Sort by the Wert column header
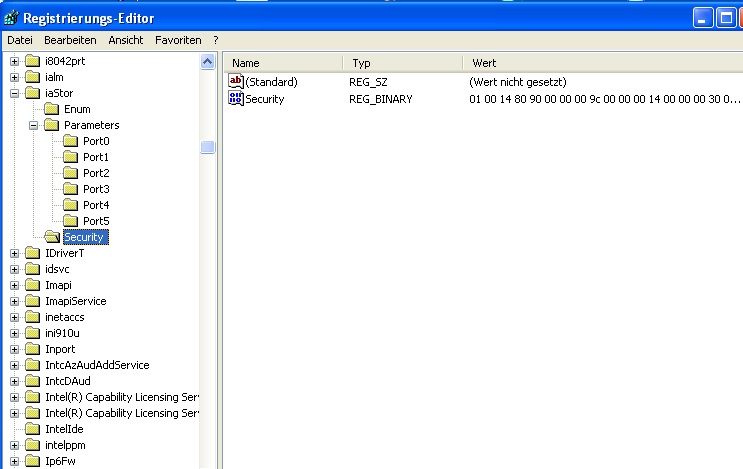This screenshot has width=743, height=469. pyautogui.click(x=603, y=63)
